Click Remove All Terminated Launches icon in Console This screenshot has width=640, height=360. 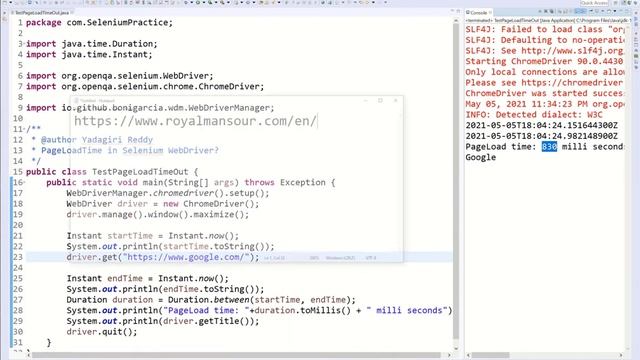[x=552, y=11]
